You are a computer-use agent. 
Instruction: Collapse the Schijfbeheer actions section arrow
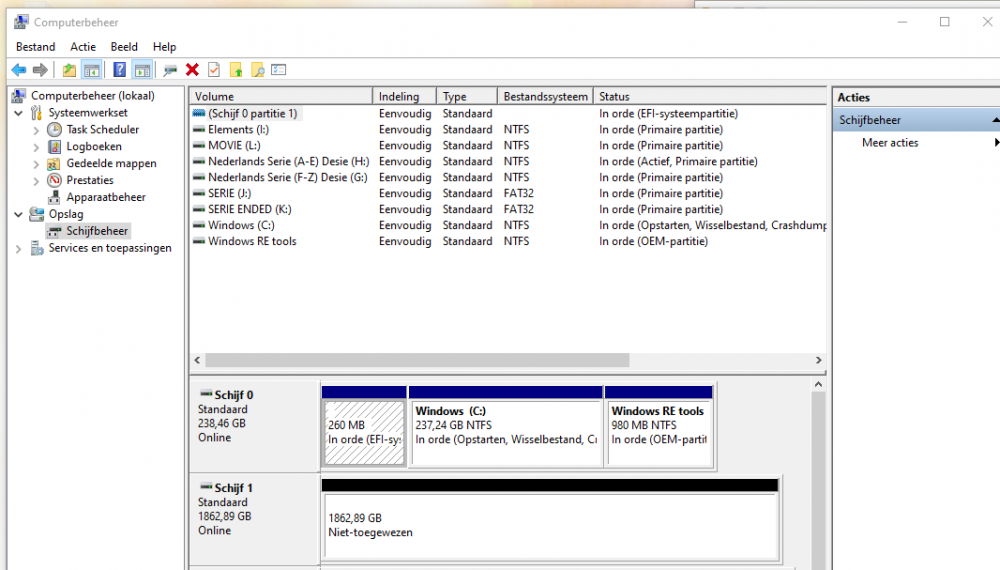tap(995, 120)
